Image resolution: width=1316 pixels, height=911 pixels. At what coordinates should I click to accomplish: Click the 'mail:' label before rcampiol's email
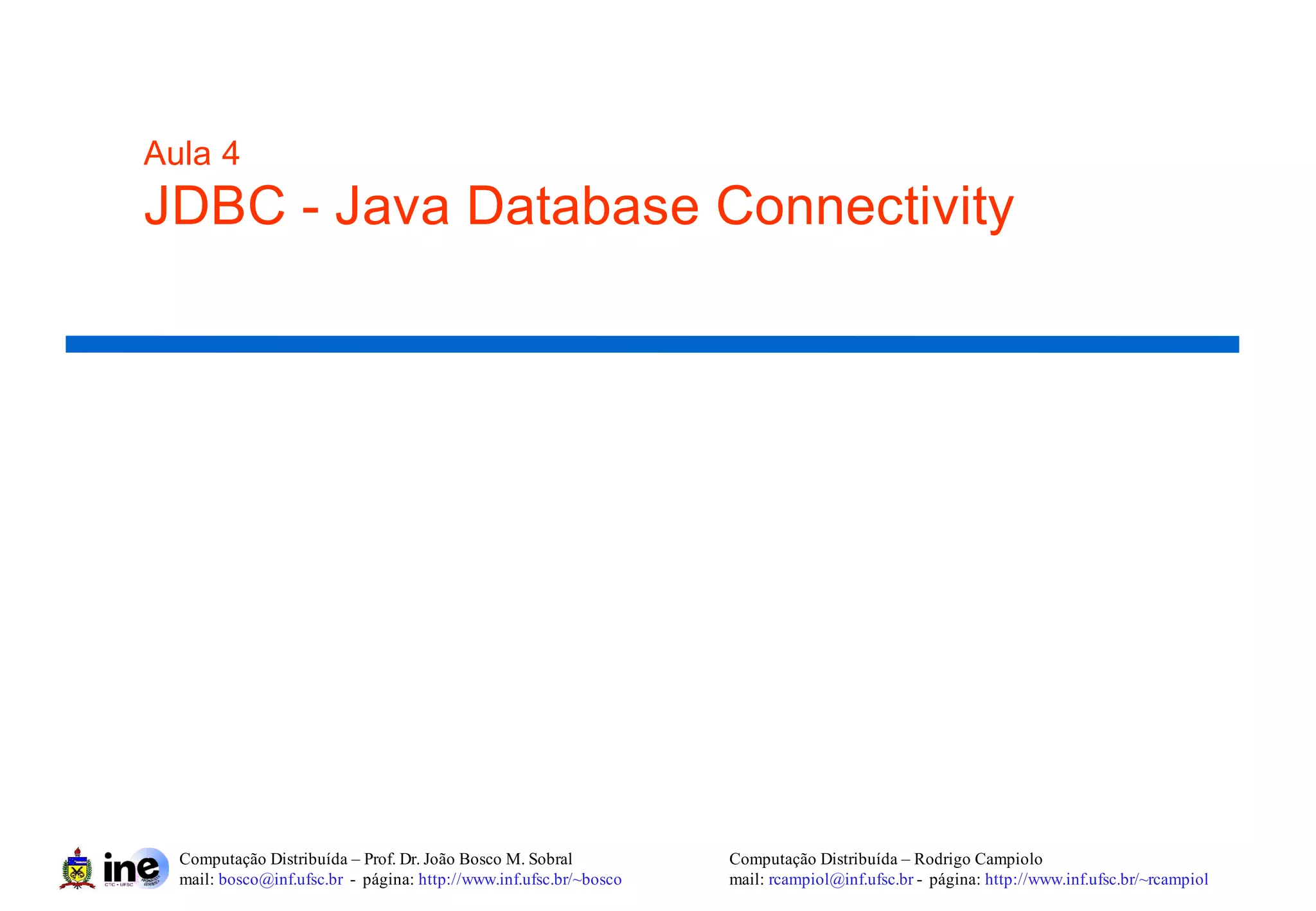pos(746,880)
